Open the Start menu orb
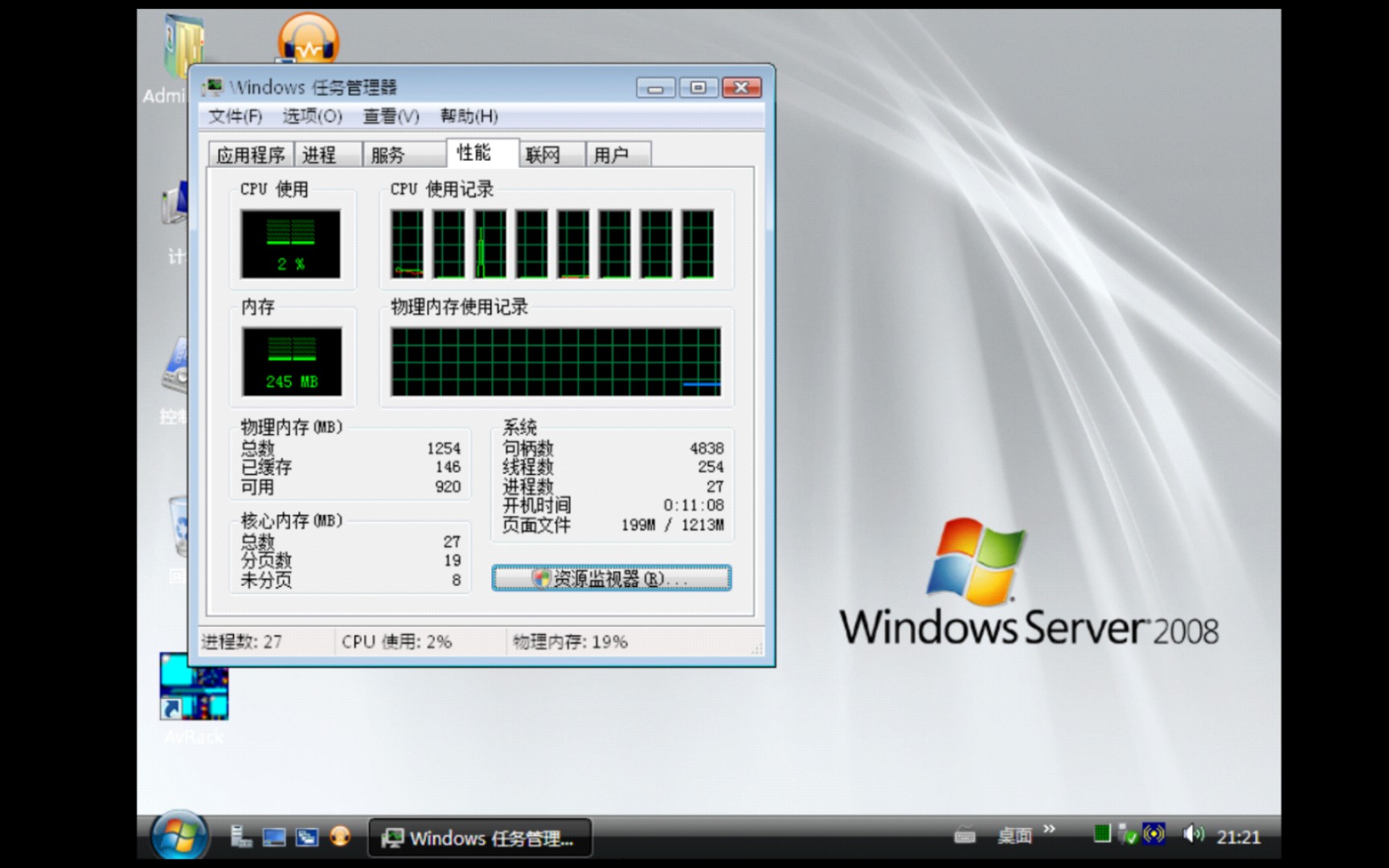The height and width of the screenshot is (868, 1389). click(x=178, y=837)
